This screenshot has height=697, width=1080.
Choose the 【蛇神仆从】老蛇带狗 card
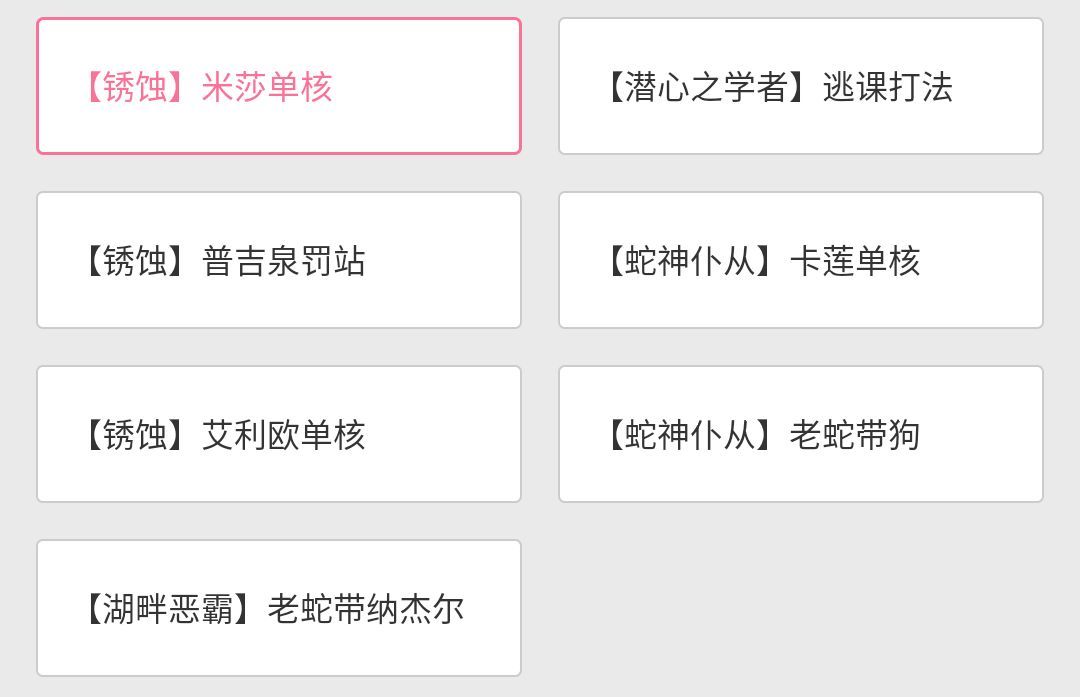point(800,434)
